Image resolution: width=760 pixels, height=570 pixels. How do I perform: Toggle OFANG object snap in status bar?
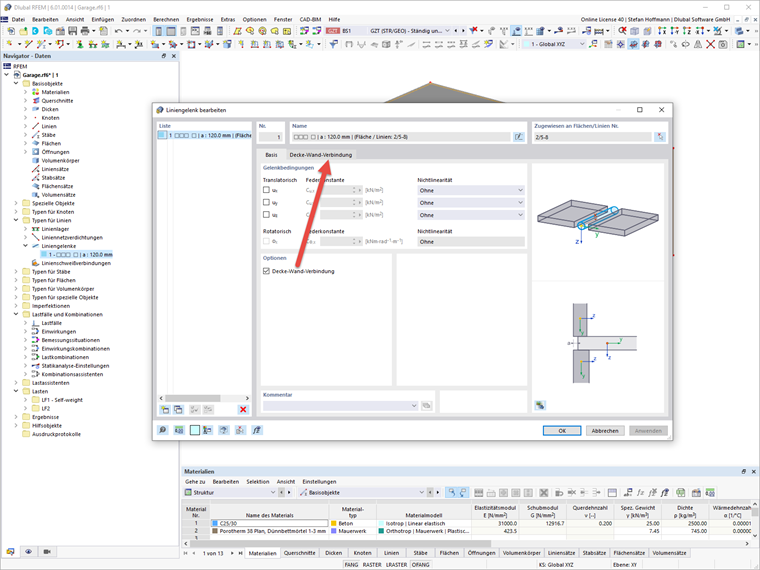pyautogui.click(x=421, y=565)
